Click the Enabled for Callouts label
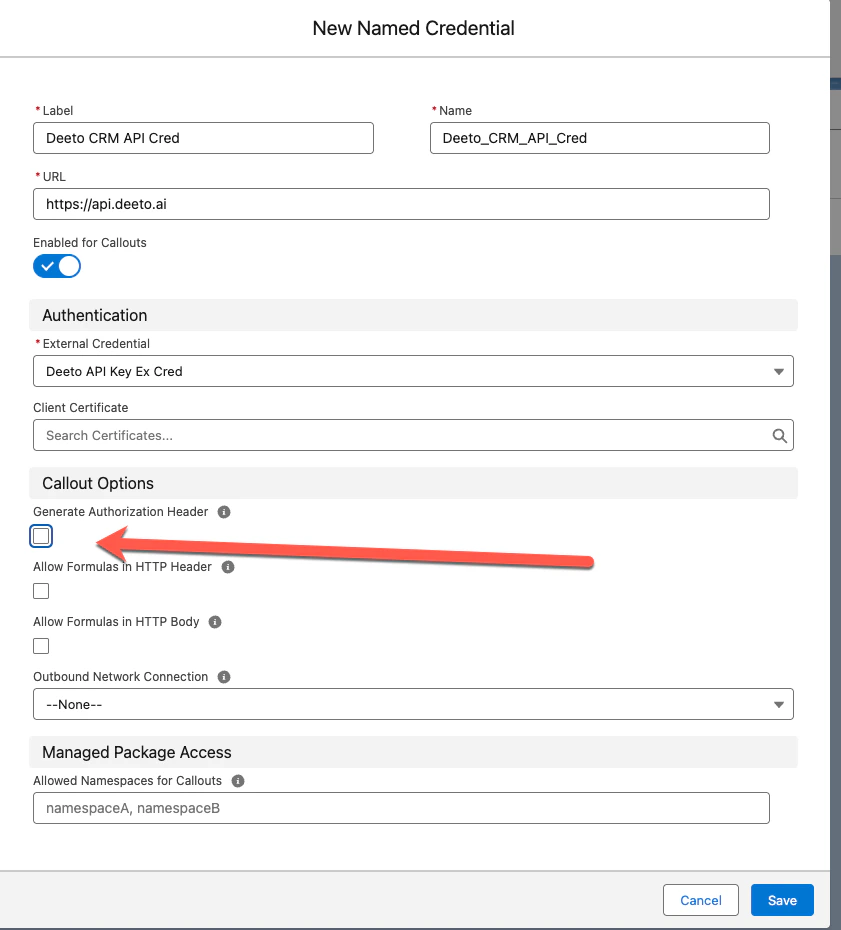This screenshot has height=930, width=841. [x=90, y=243]
